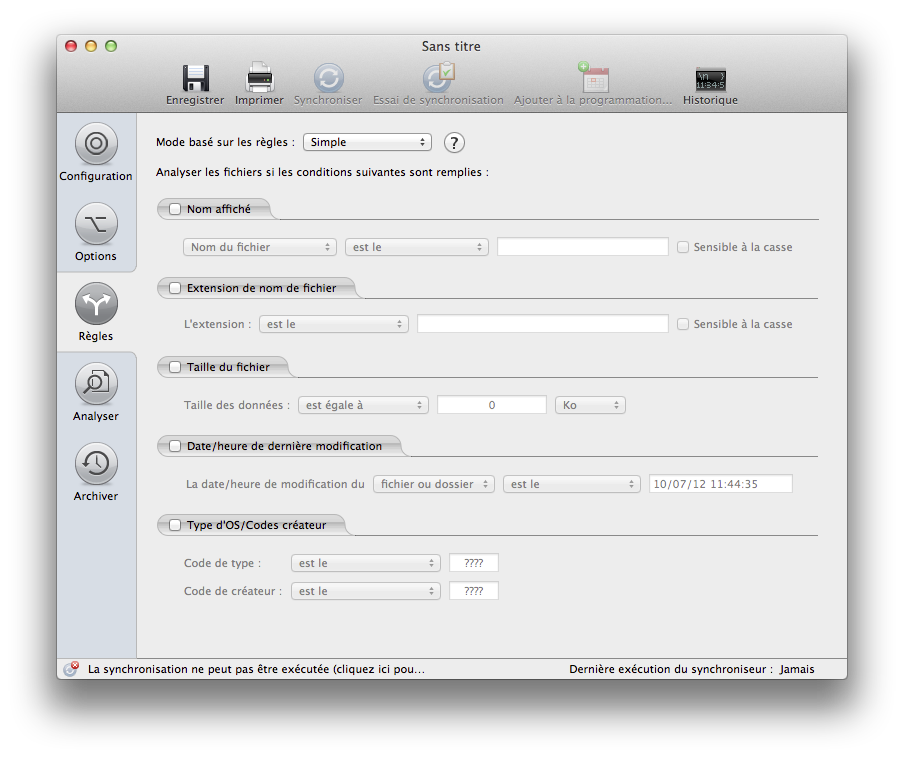
Task: Click the file size value field
Action: [x=492, y=405]
